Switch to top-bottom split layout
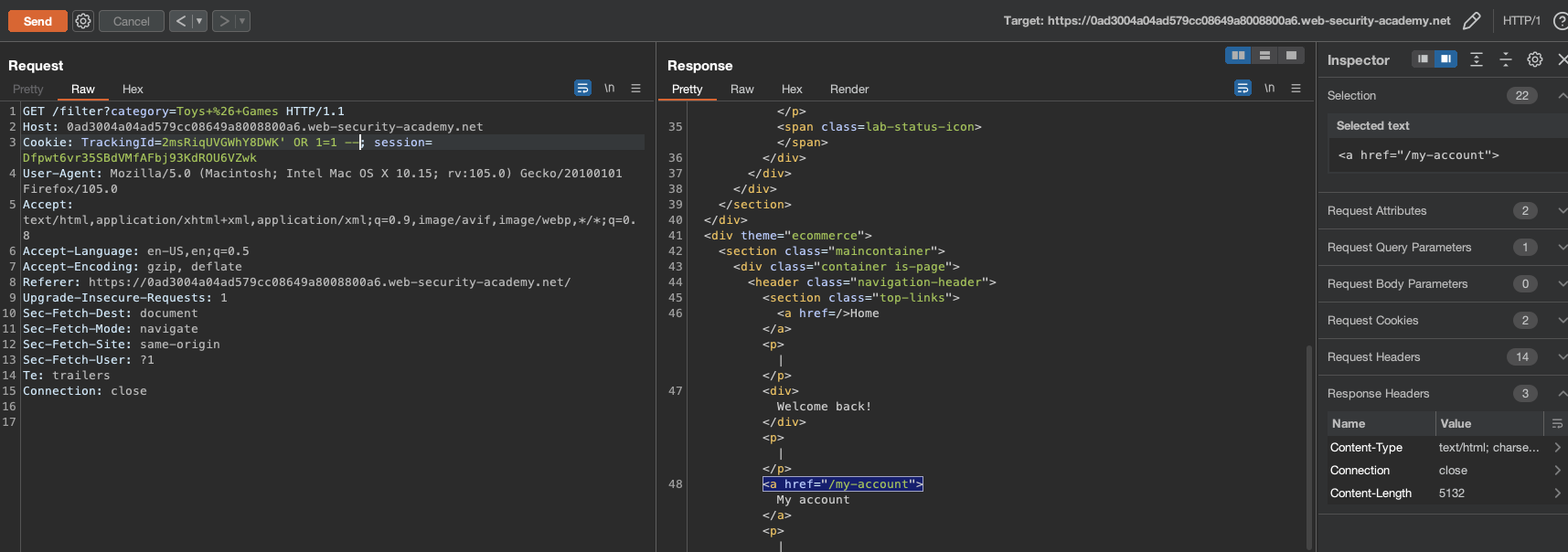This screenshot has height=552, width=1568. coord(1264,56)
